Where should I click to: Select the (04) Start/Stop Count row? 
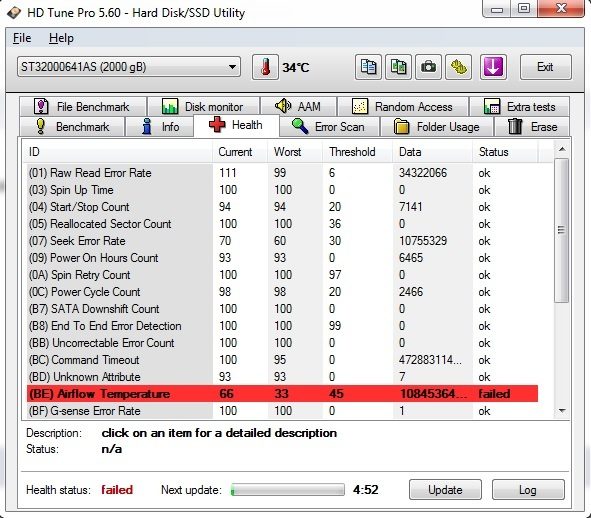pyautogui.click(x=282, y=207)
